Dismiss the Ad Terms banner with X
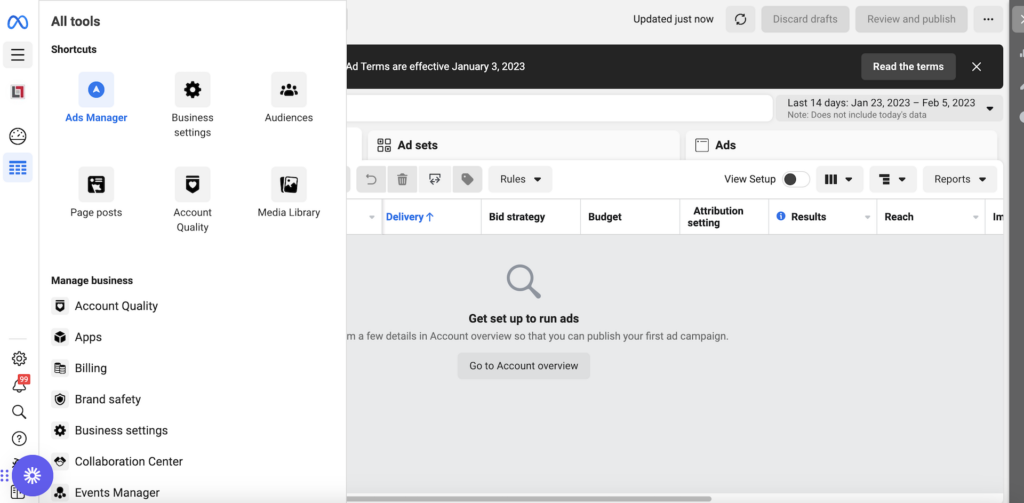Image resolution: width=1024 pixels, height=503 pixels. [976, 67]
